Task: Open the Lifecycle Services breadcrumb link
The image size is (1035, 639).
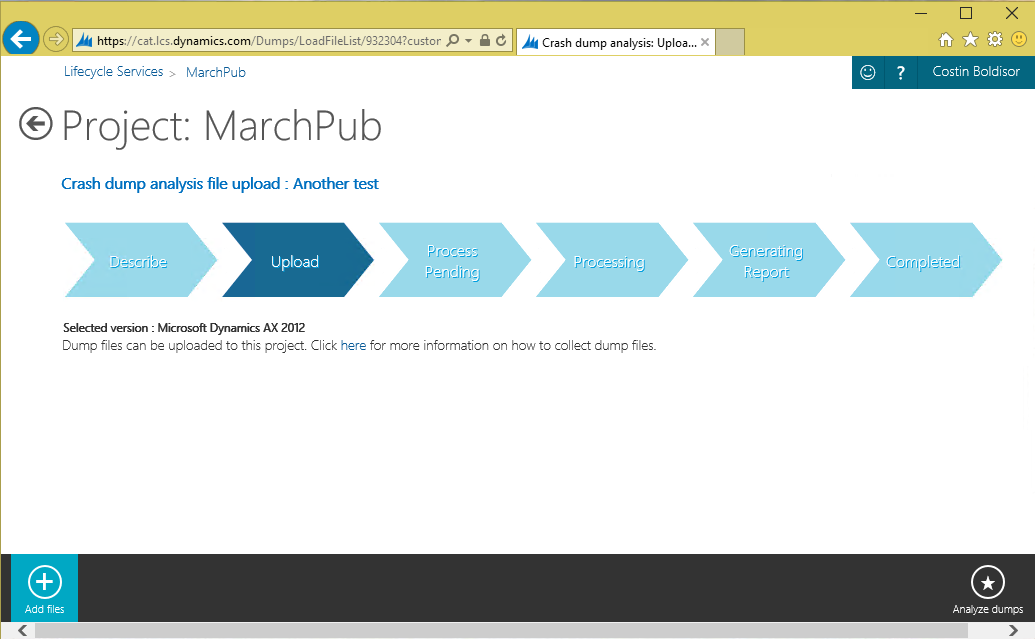Action: [113, 71]
